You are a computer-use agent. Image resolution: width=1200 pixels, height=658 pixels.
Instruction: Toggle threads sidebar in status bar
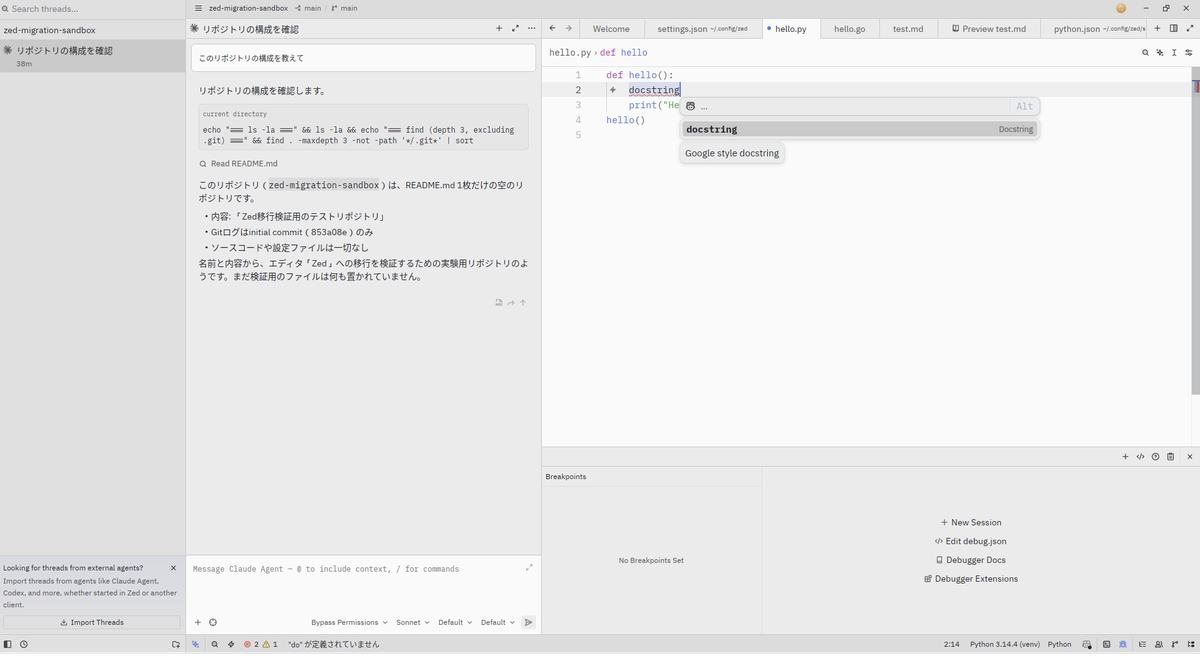click(x=8, y=645)
